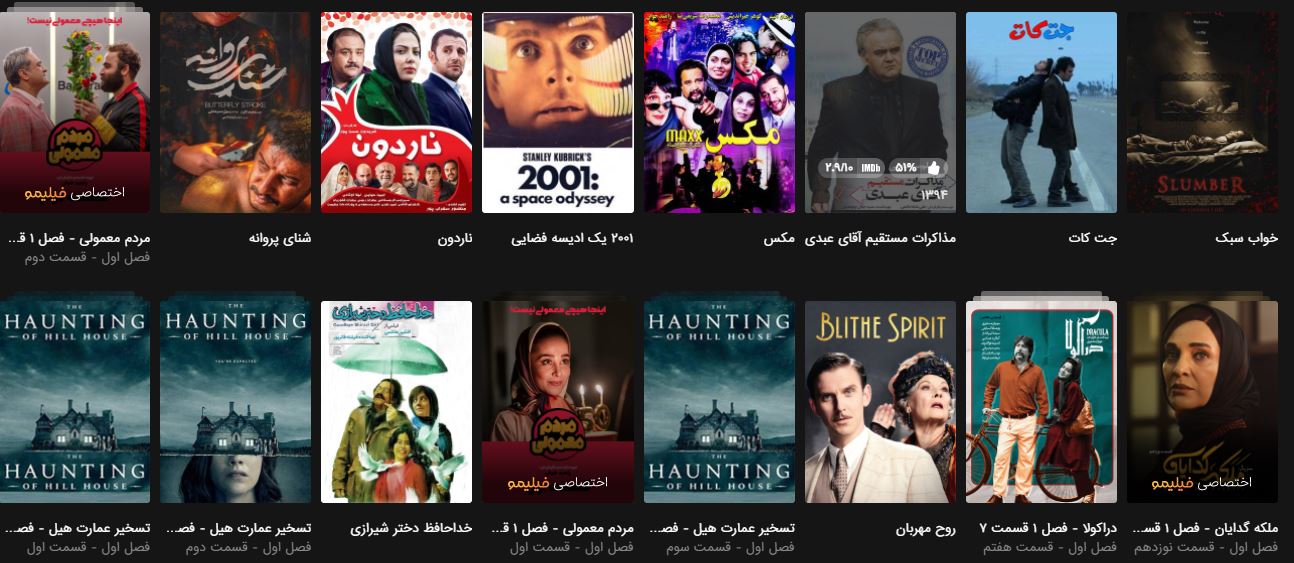The image size is (1294, 563).
Task: Click the ۲۰۰۱ یک ادیسه فضایی title text
Action: point(572,238)
